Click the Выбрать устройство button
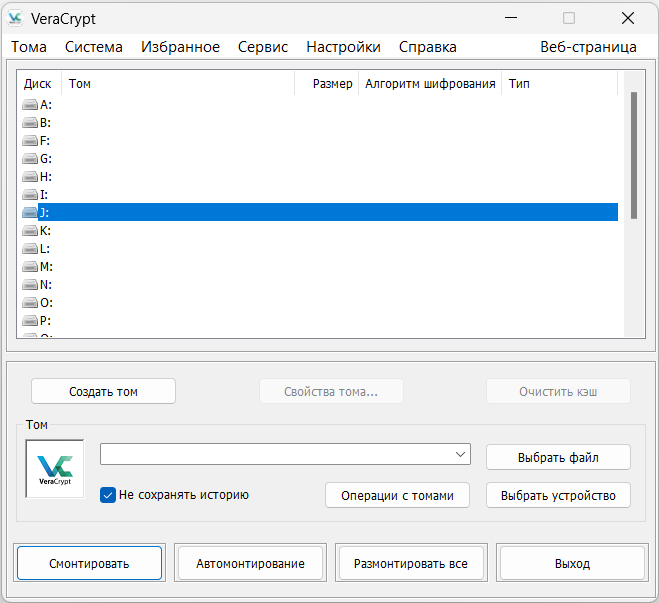This screenshot has width=659, height=603. (x=558, y=495)
